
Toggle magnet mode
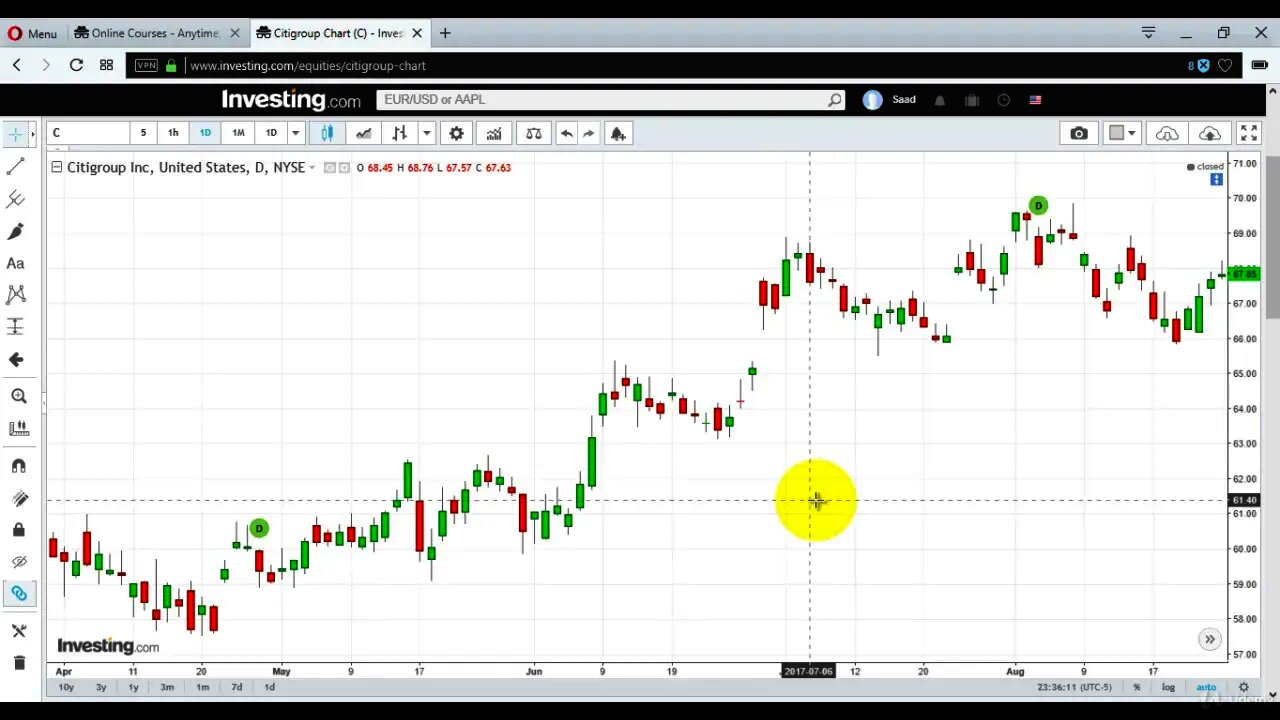(x=18, y=466)
